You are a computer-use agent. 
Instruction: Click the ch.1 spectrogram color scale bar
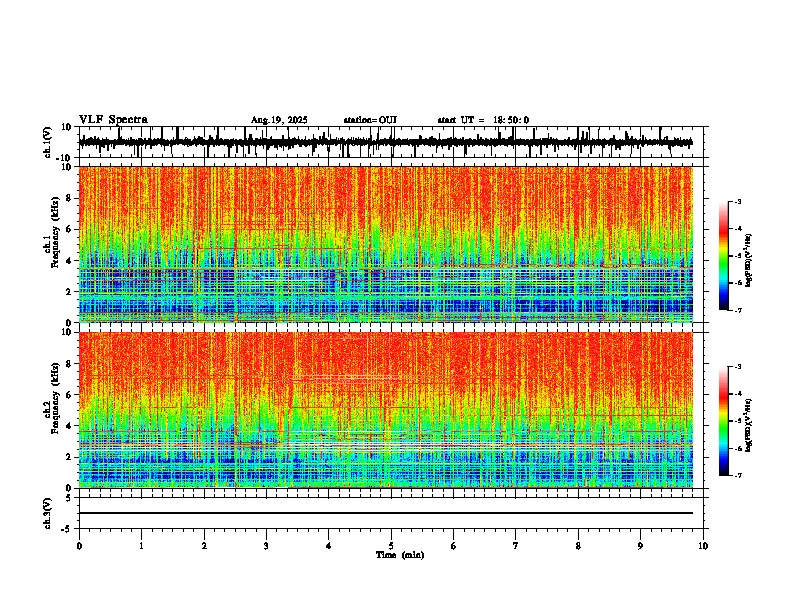pyautogui.click(x=723, y=256)
